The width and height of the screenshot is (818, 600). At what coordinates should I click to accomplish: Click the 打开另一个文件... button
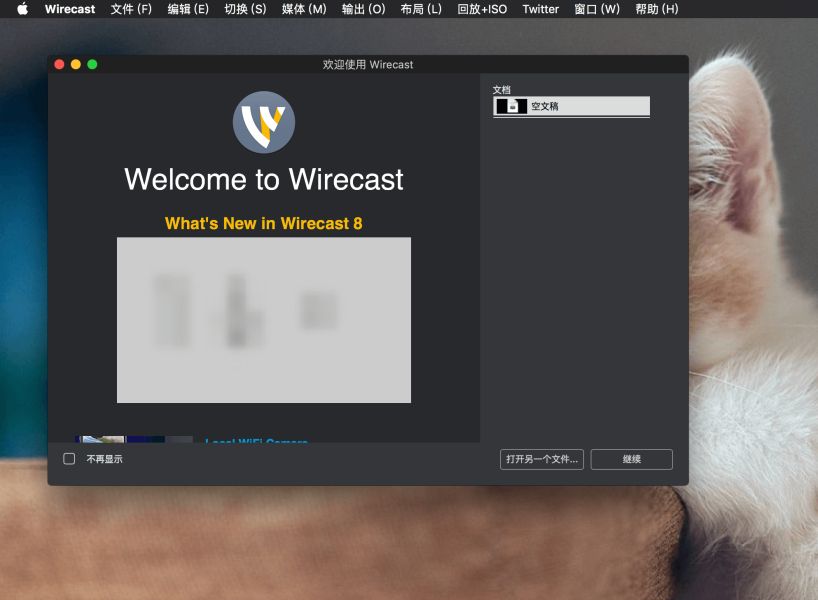pyautogui.click(x=542, y=459)
